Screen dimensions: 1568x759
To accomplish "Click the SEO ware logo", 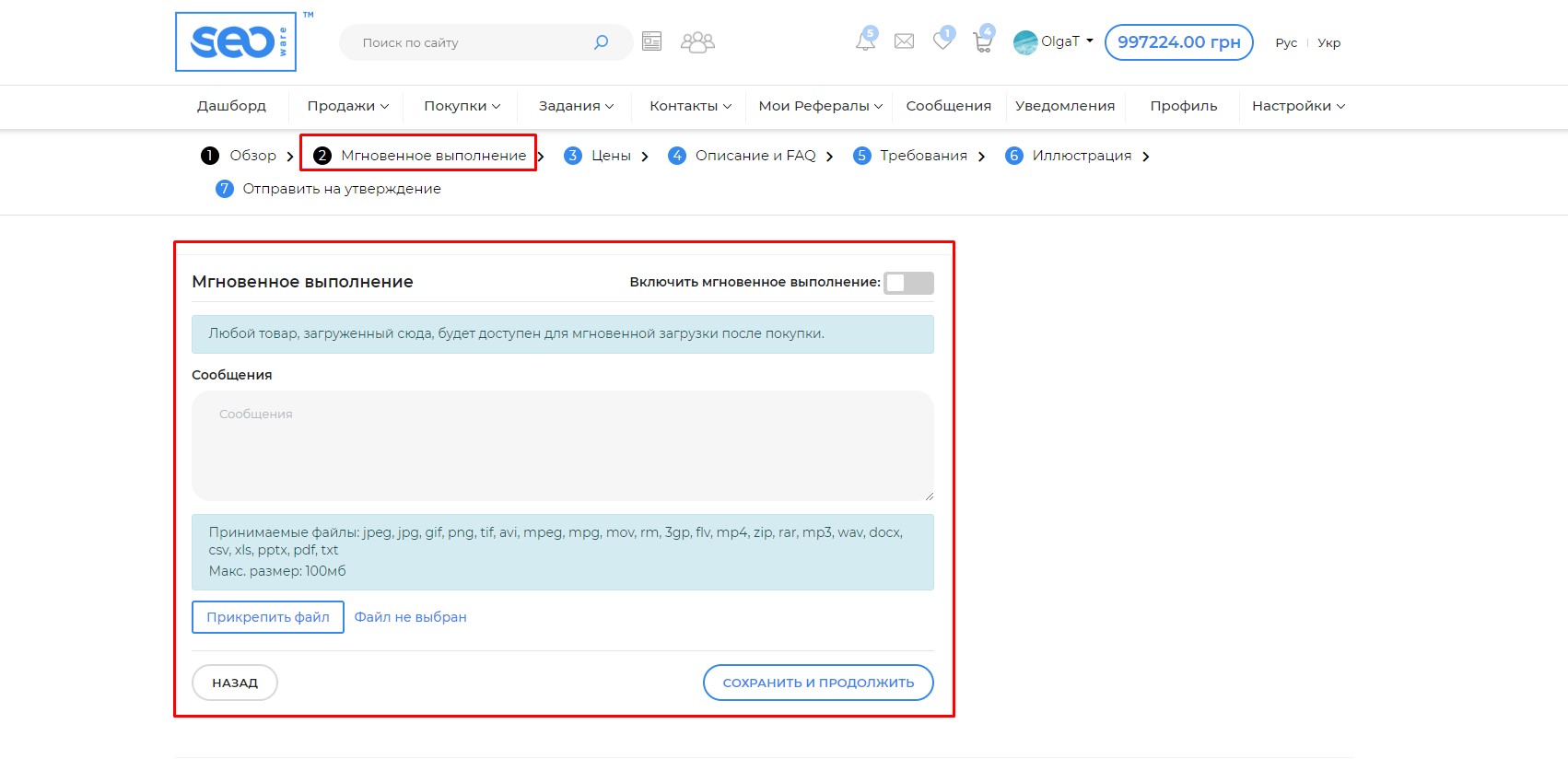I will 236,41.
